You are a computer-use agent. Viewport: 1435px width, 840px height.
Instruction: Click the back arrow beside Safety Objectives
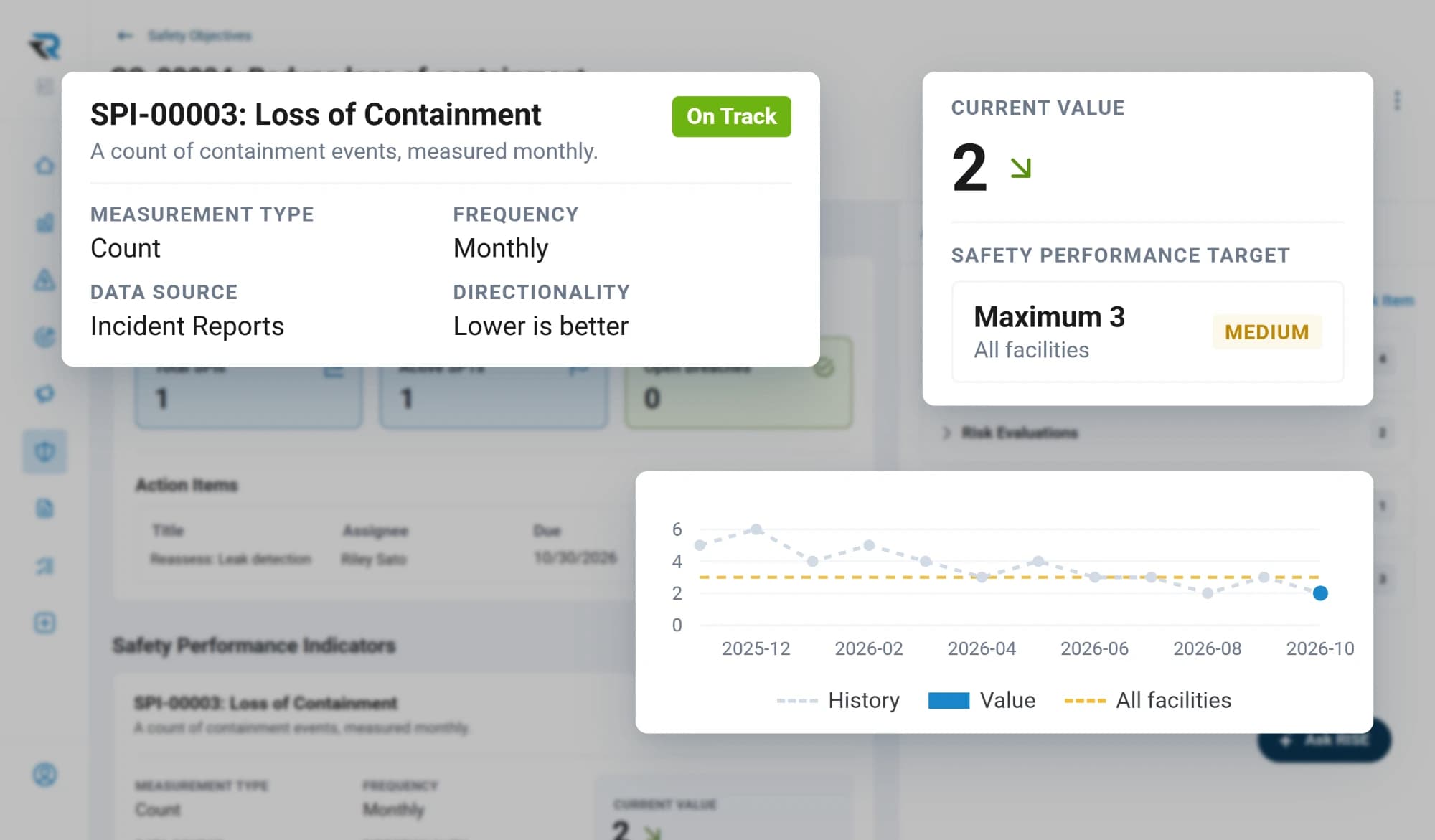pyautogui.click(x=125, y=35)
